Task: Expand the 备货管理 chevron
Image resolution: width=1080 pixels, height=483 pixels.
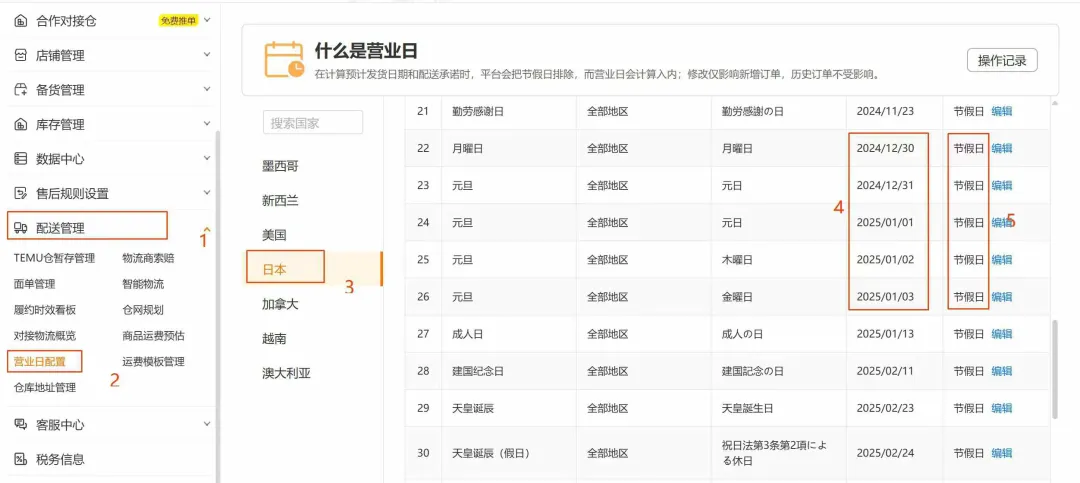Action: (207, 89)
